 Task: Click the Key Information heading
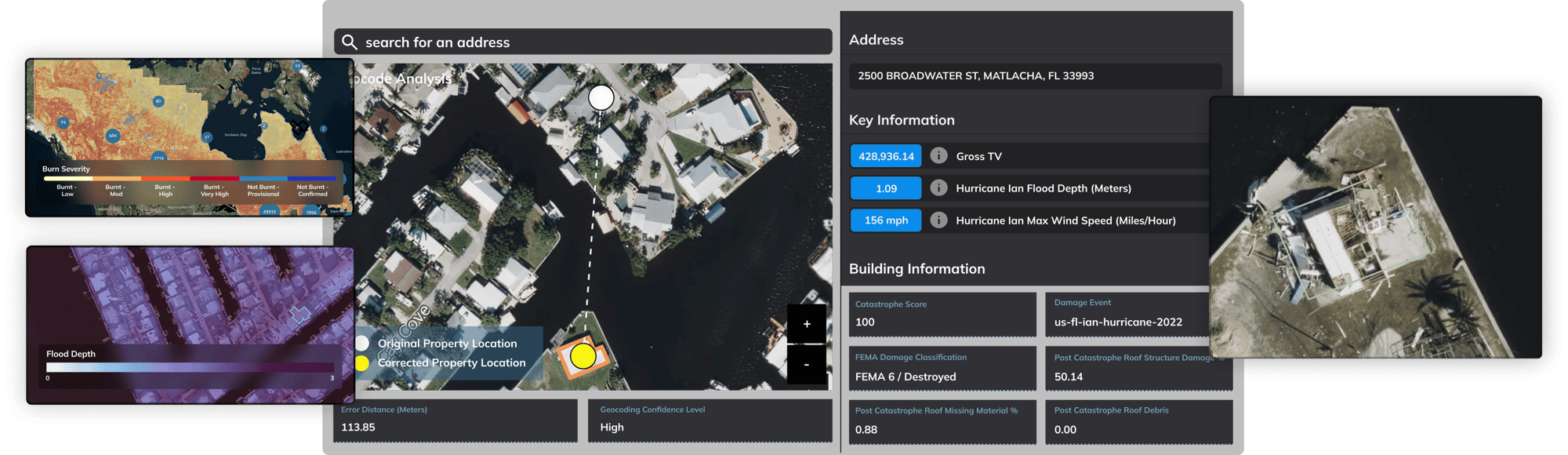tap(902, 120)
